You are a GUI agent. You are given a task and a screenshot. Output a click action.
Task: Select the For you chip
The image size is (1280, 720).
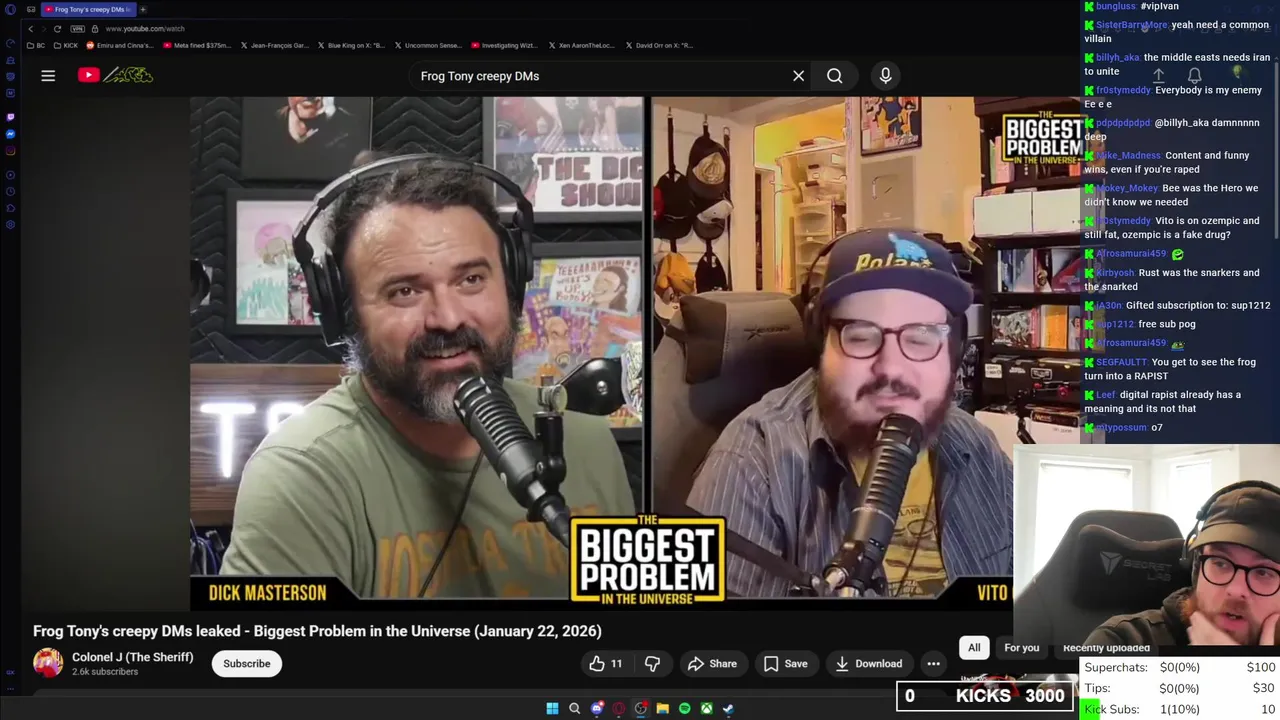[x=1021, y=647]
